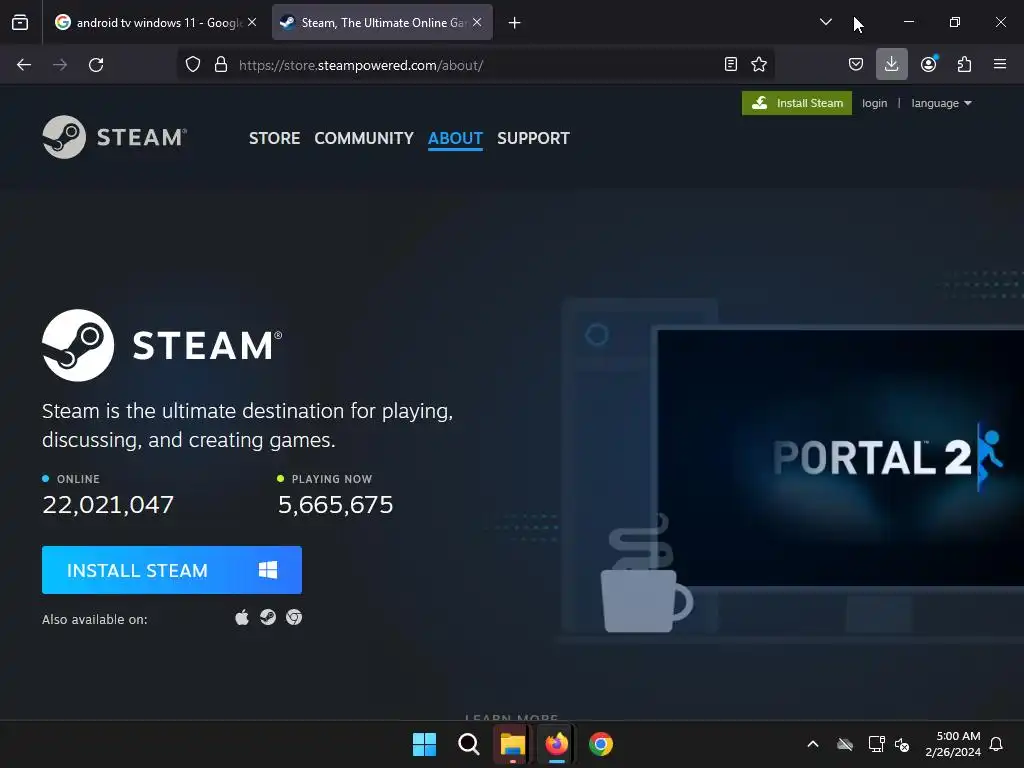The image size is (1024, 768).
Task: Open Firefox account menu icon
Action: 929,64
